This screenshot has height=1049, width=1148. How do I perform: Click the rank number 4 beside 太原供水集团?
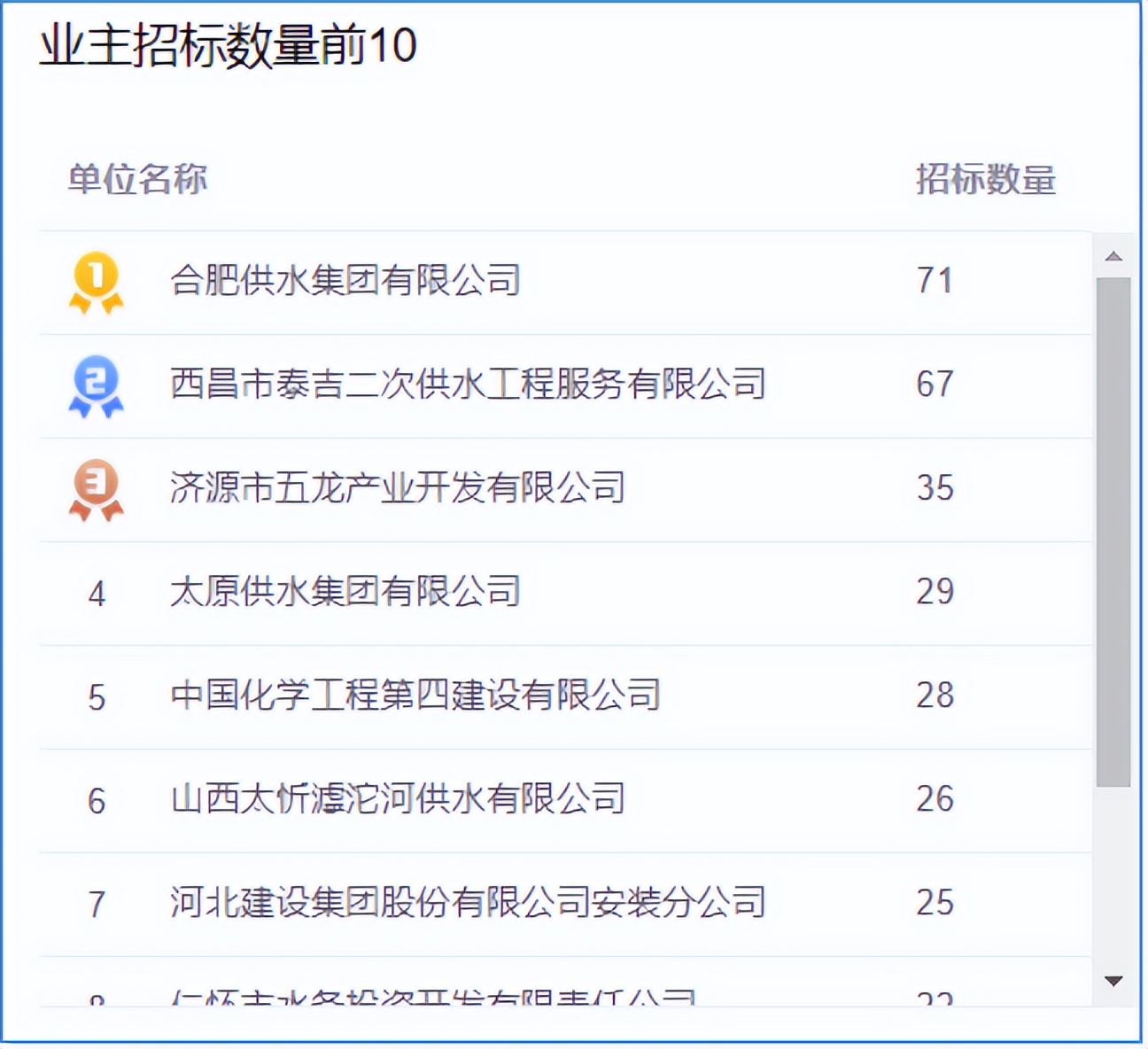(x=97, y=591)
